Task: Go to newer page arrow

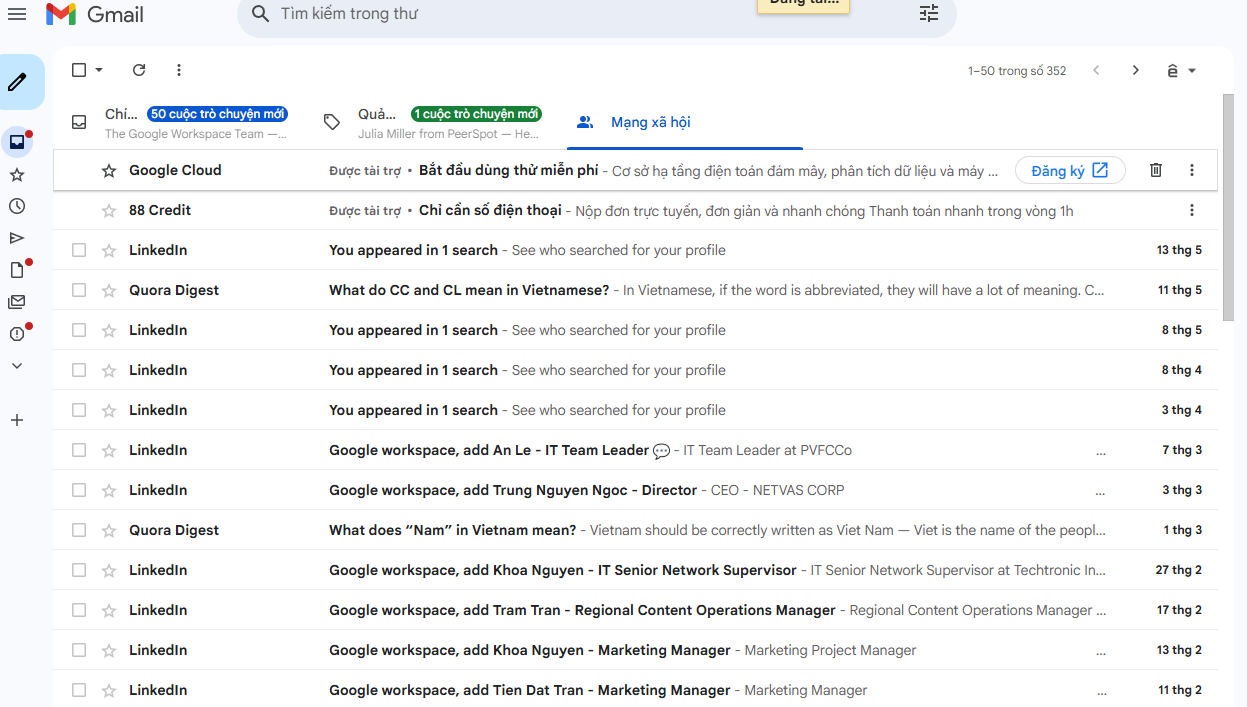Action: [x=1096, y=70]
